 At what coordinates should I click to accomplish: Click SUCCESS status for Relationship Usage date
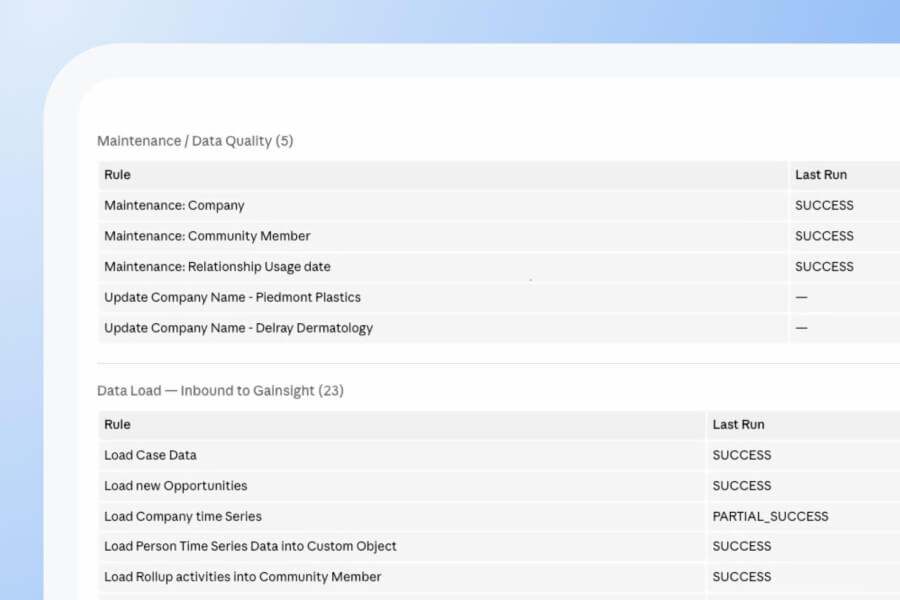pyautogui.click(x=824, y=267)
